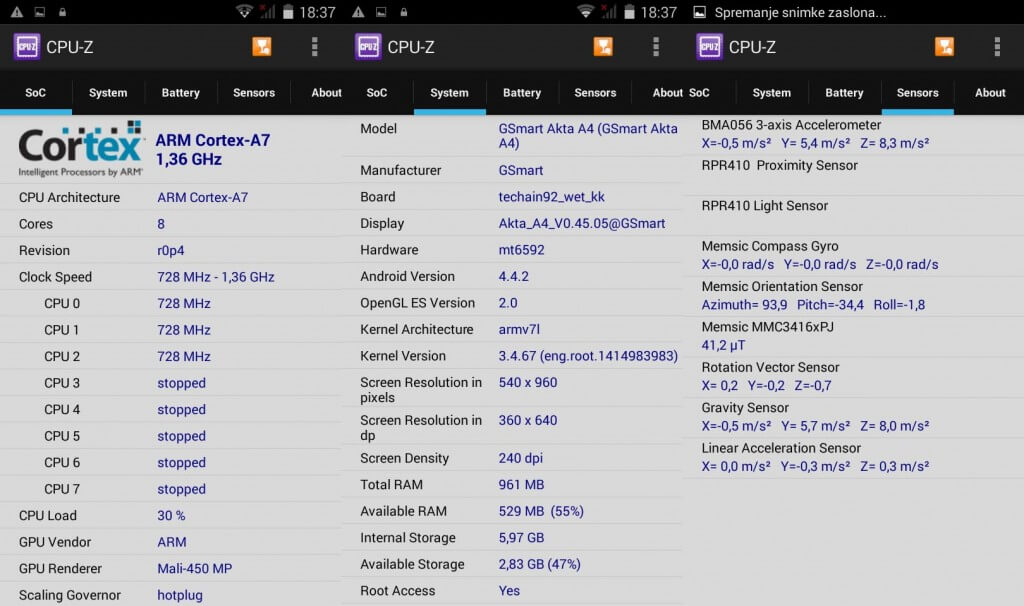
Task: Select the System tab in middle screenshot
Action: [449, 93]
